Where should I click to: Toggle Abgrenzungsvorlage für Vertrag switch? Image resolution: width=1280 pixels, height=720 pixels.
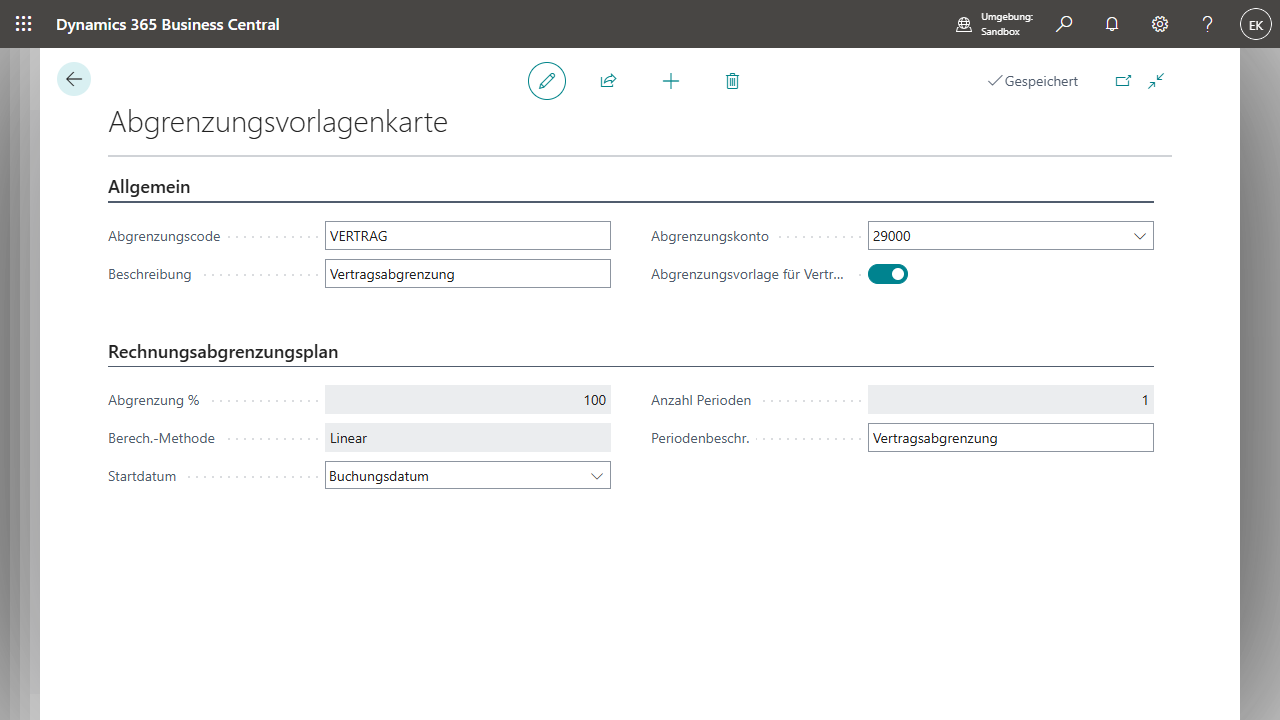888,274
